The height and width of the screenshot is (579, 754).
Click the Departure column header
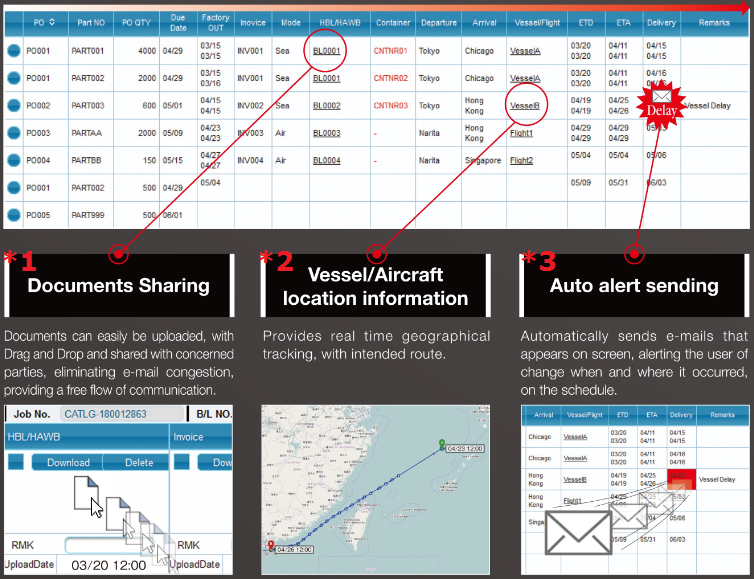tap(438, 20)
